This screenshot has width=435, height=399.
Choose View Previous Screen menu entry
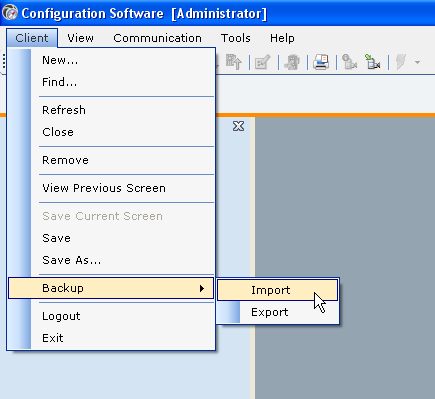pos(111,188)
